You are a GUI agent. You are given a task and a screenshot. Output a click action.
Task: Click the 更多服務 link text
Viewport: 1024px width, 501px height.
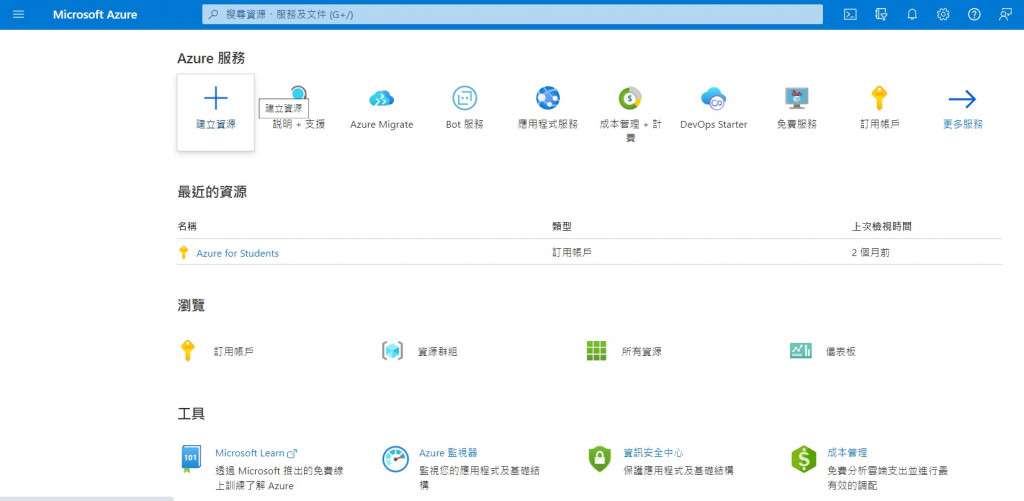coord(963,124)
